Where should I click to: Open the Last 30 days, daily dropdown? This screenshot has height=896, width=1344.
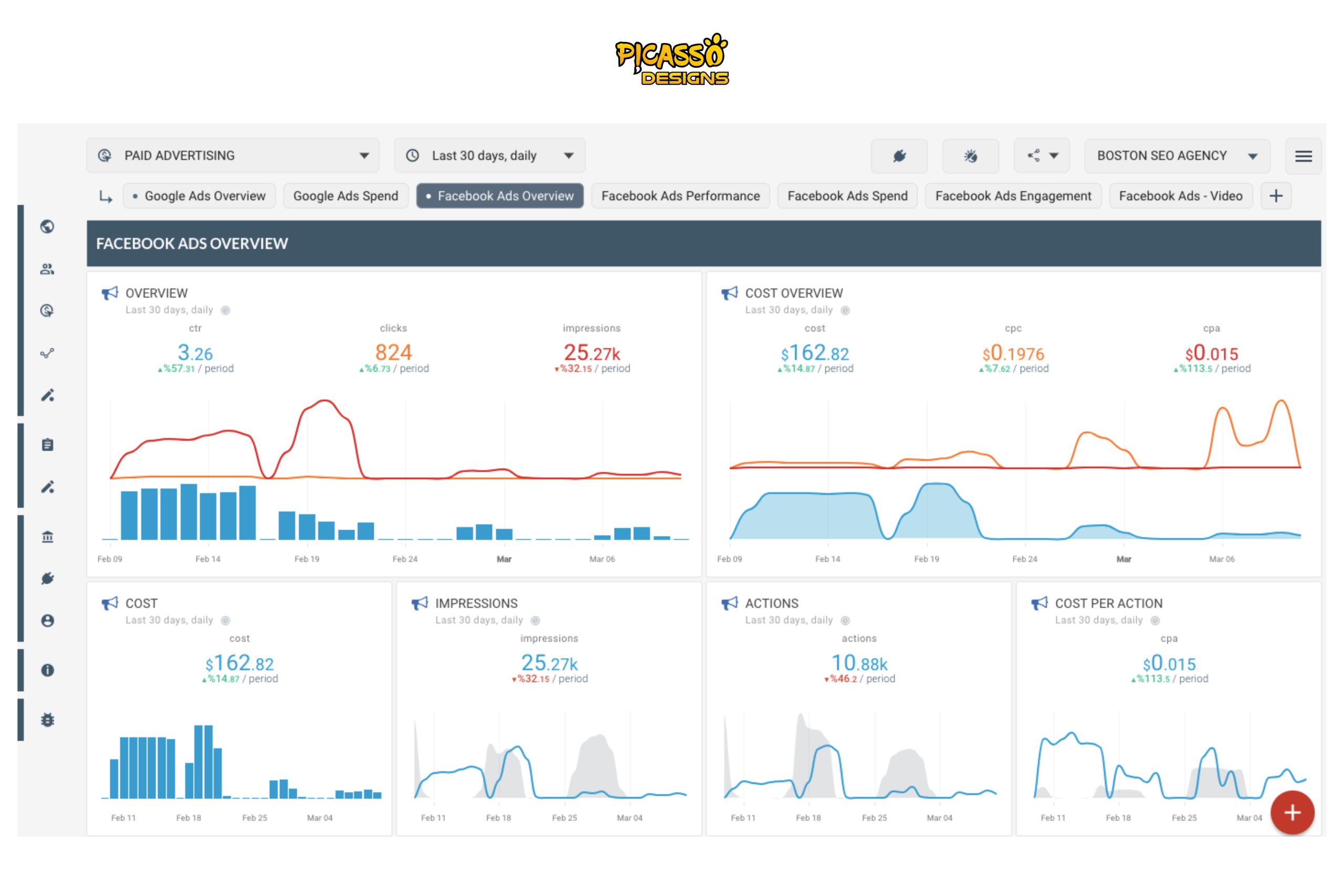tap(489, 155)
